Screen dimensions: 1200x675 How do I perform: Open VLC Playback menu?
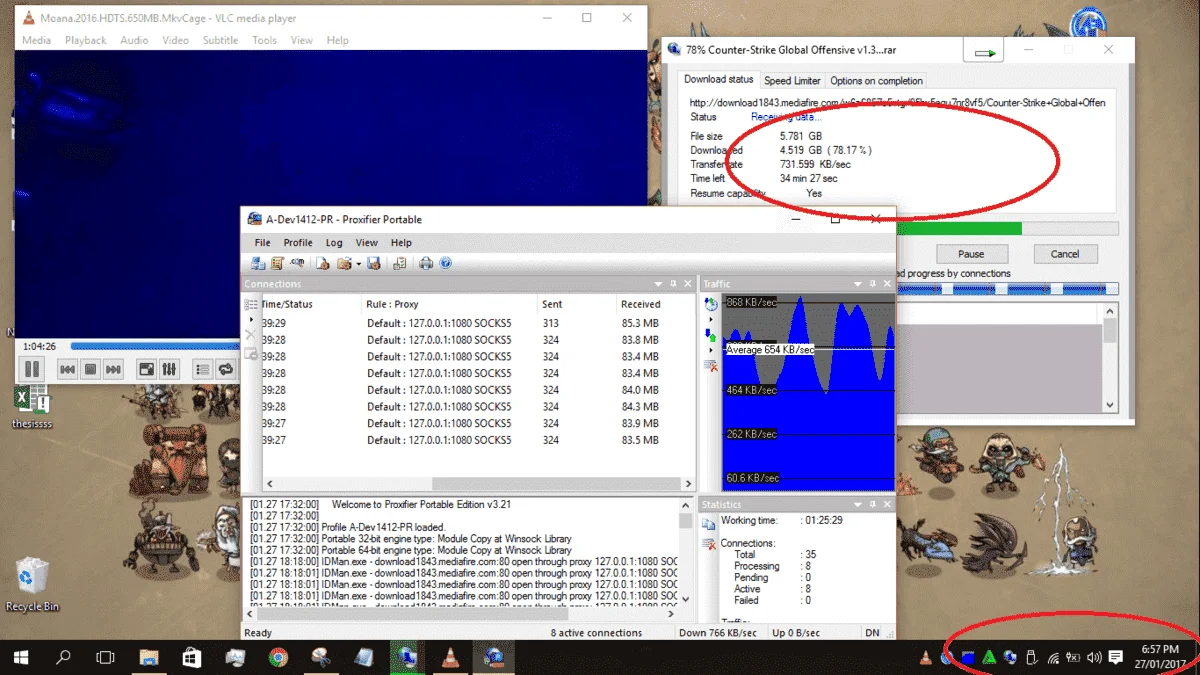85,40
